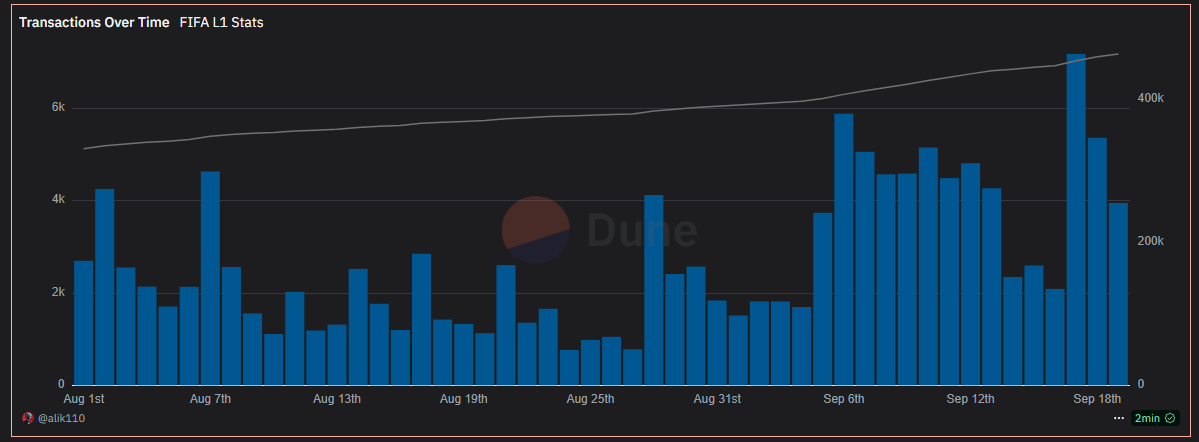Image resolution: width=1199 pixels, height=442 pixels.
Task: Click the Aug 13th axis label
Action: (x=337, y=399)
